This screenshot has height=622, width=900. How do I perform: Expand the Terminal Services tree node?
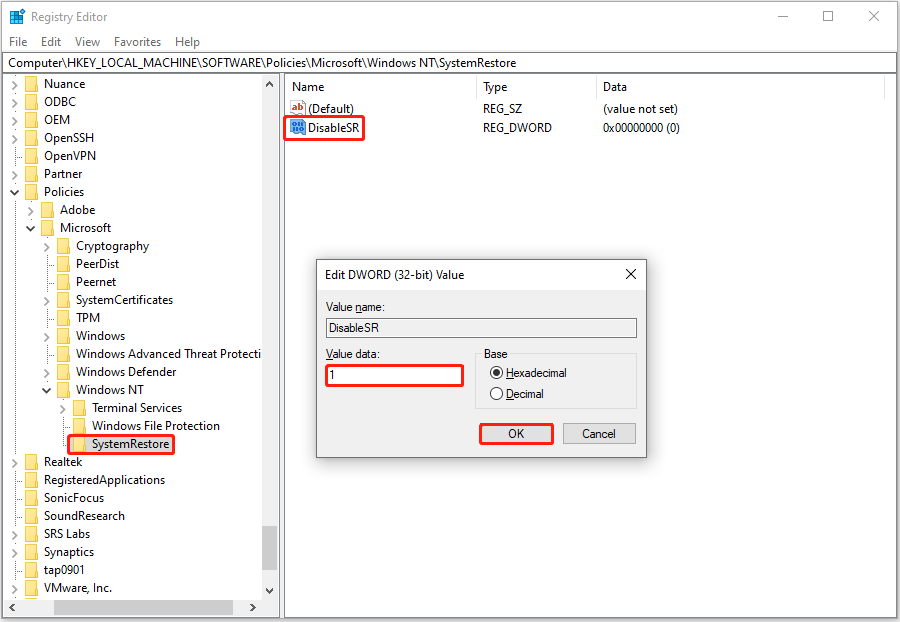(63, 409)
